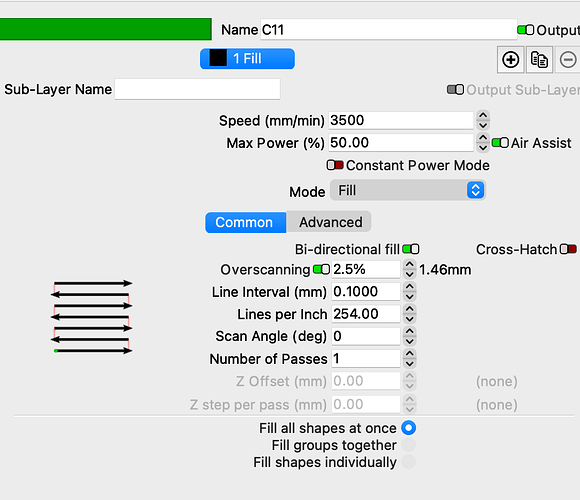Select the Common tab
Image resolution: width=580 pixels, height=500 pixels.
(246, 222)
